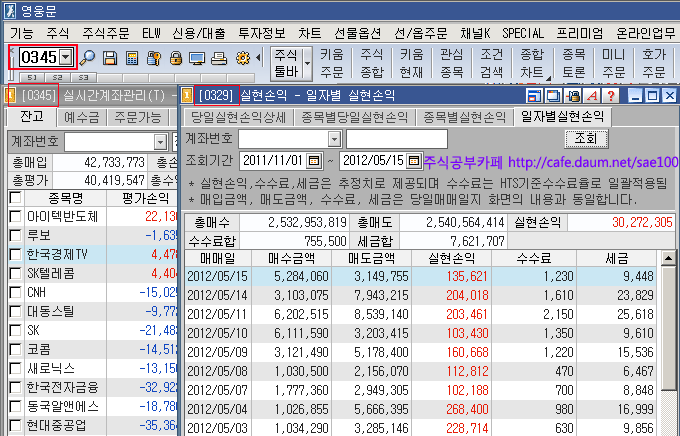
Task: Tick the SK텔레콤 checkbox
Action: (x=15, y=273)
